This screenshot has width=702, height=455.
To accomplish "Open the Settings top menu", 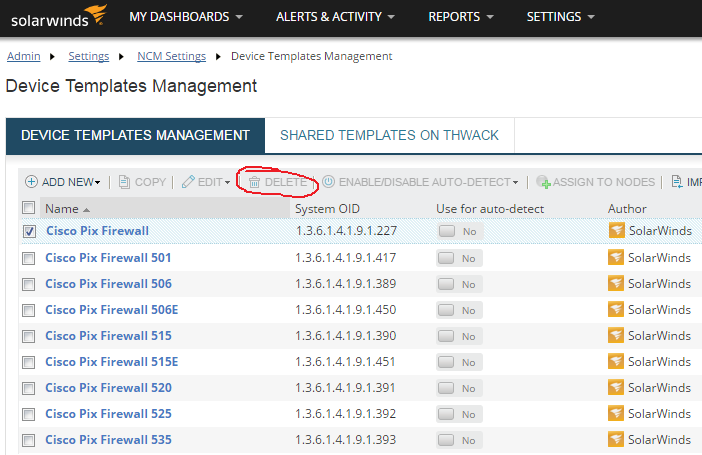I will click(x=561, y=17).
